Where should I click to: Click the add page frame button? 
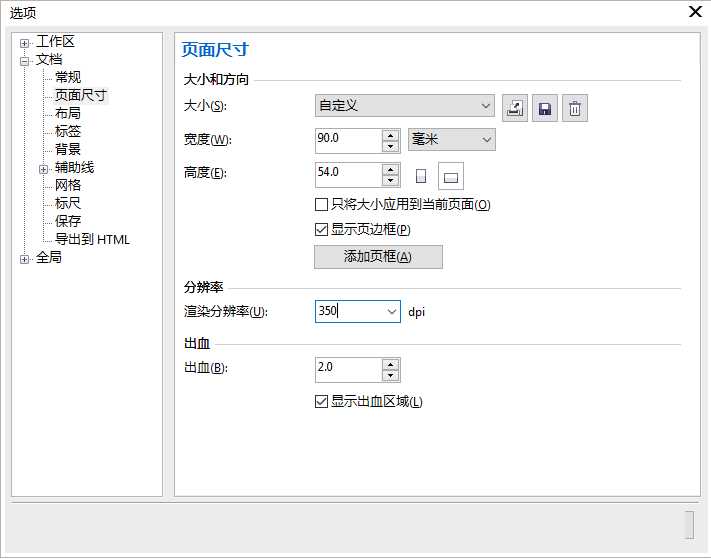(x=378, y=257)
